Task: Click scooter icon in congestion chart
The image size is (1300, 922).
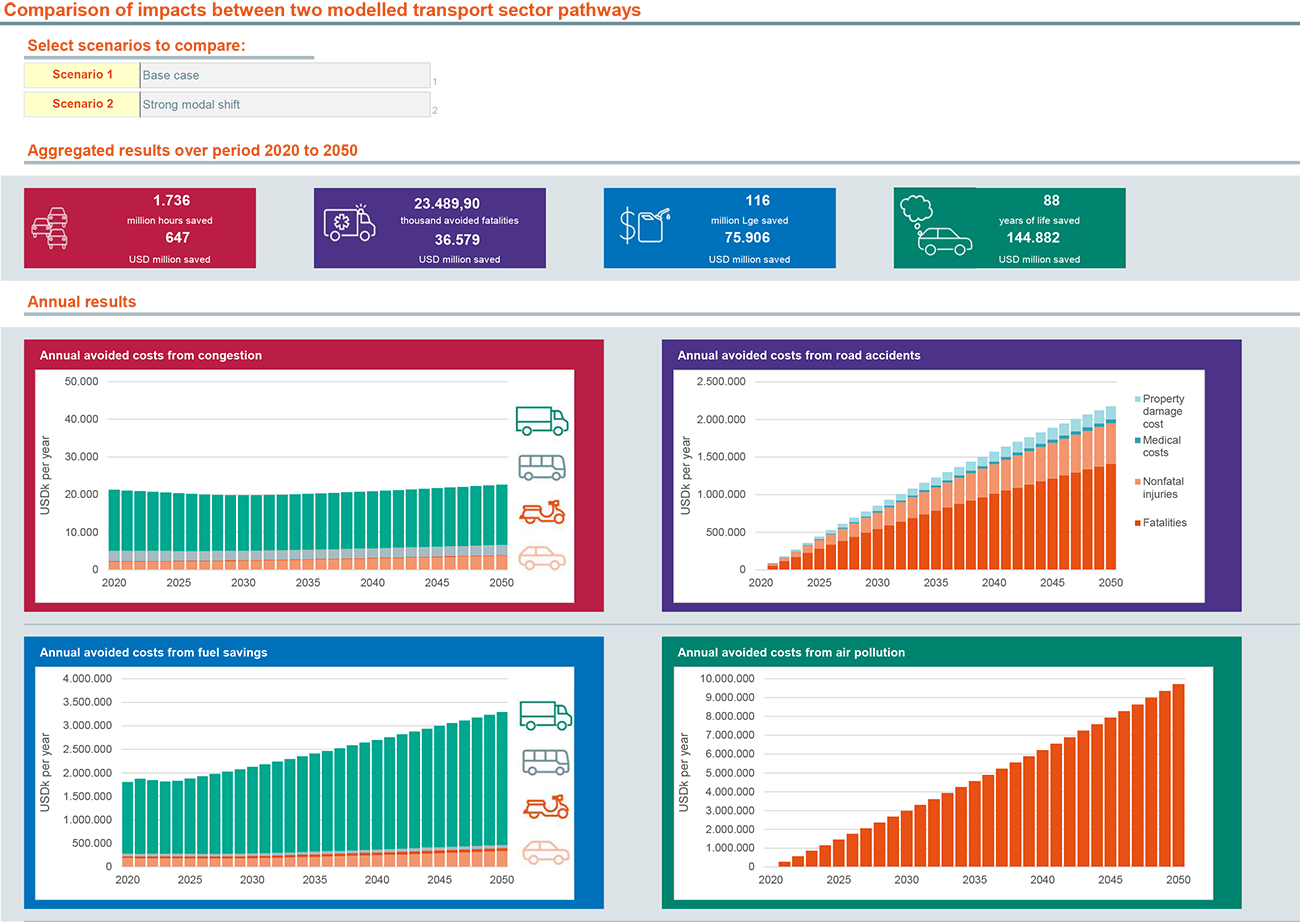Action: (x=543, y=512)
